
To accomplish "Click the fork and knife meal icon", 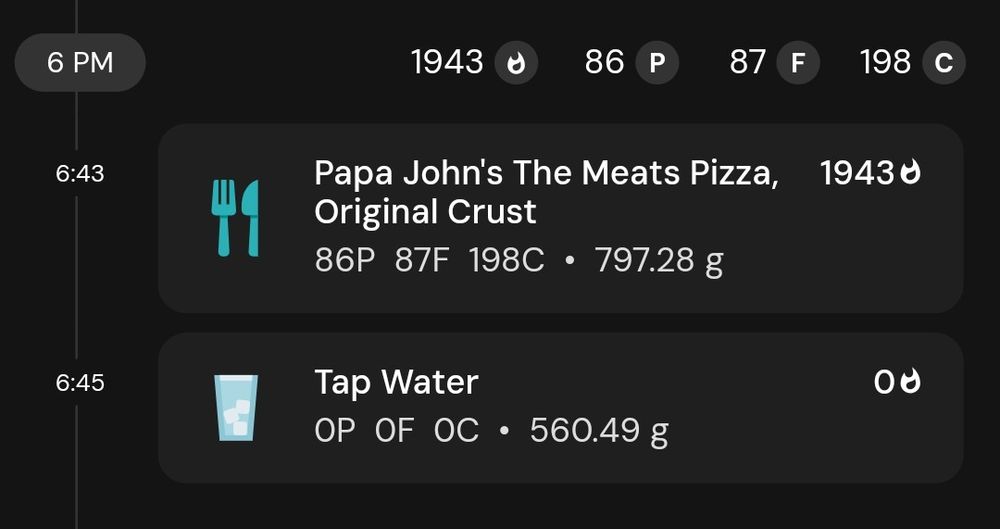I will [235, 218].
